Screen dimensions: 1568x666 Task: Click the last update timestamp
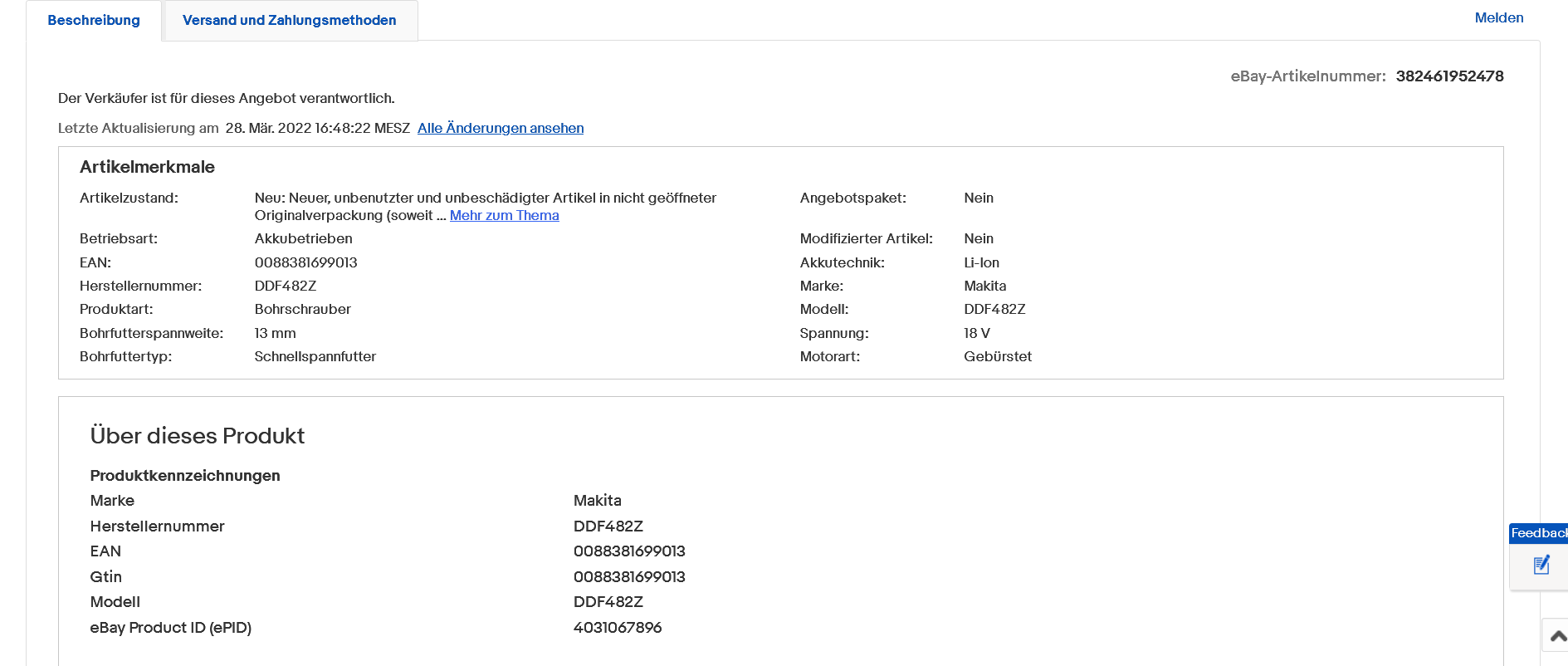tap(317, 128)
